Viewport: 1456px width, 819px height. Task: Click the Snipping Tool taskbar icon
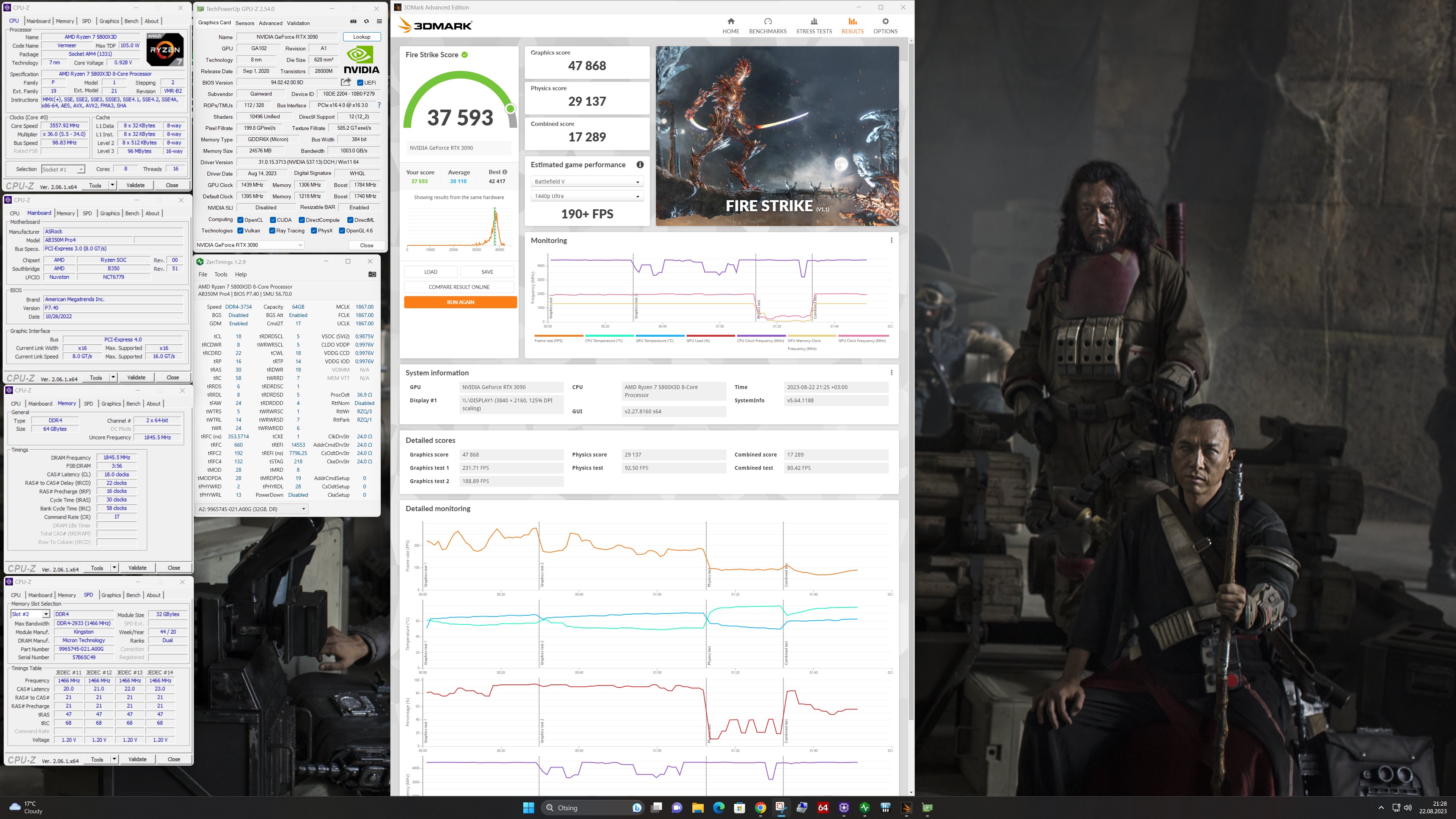coord(781,808)
